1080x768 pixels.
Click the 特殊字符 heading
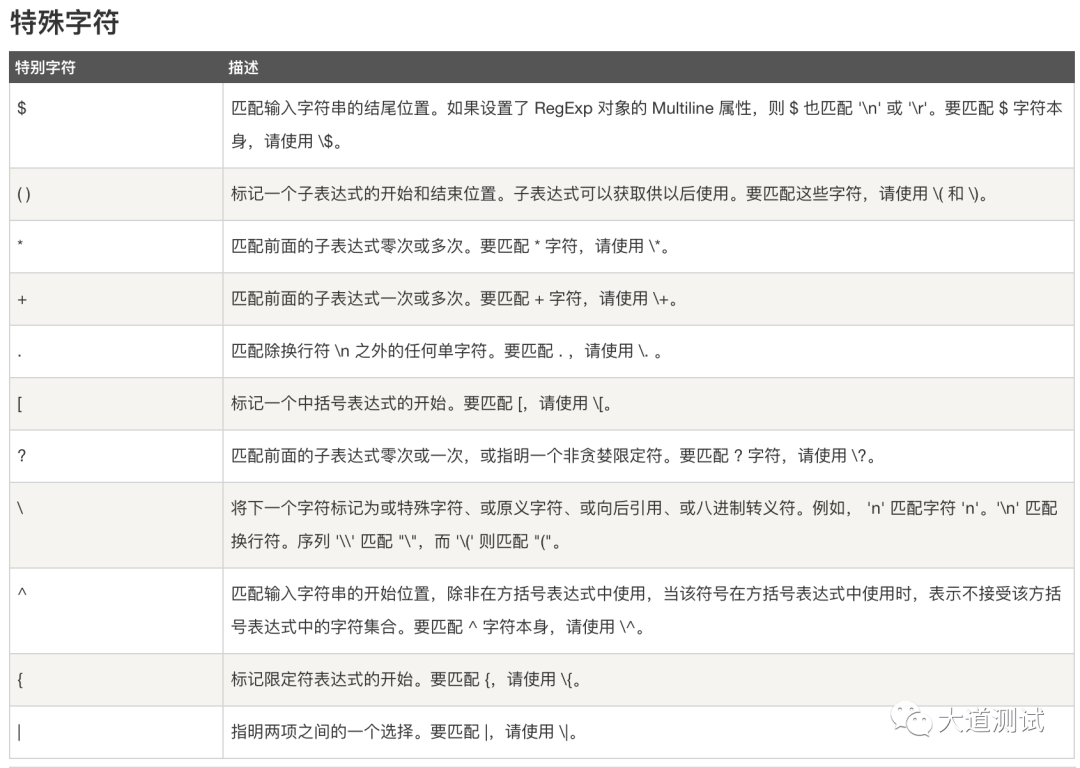(x=65, y=22)
